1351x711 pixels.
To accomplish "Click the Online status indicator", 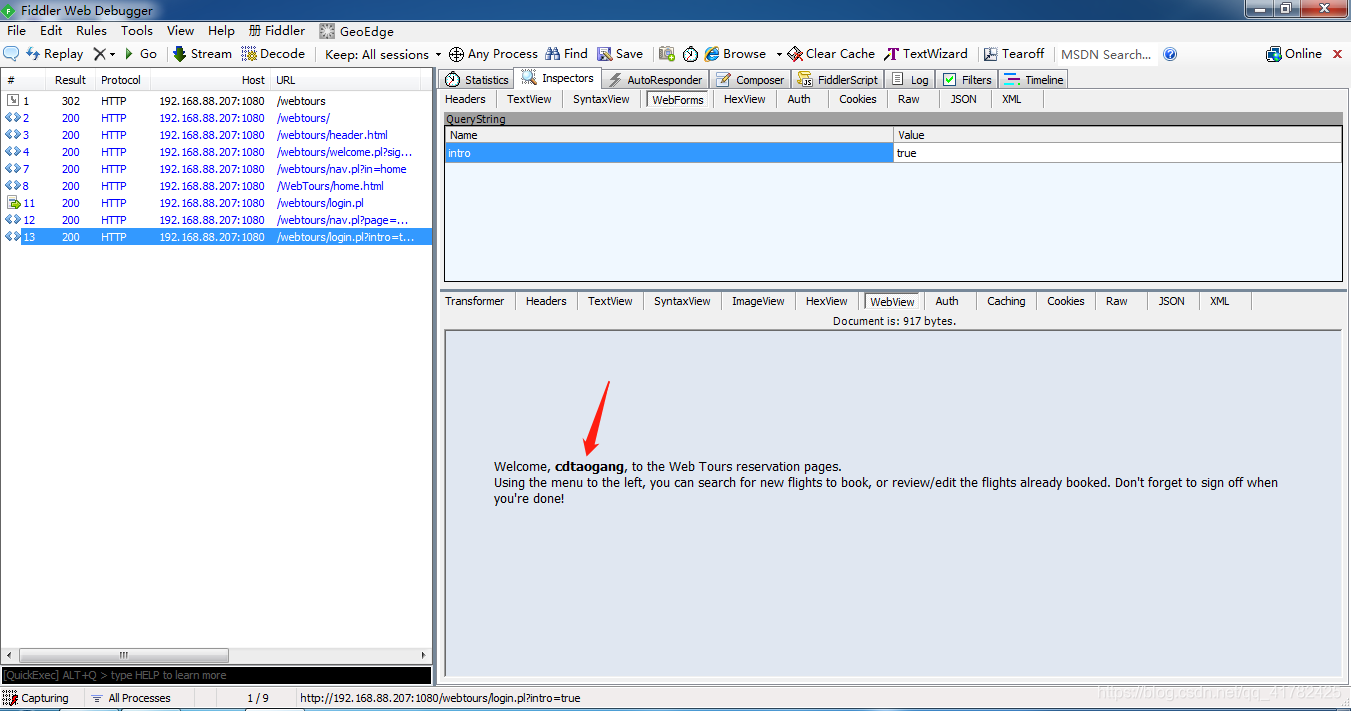I will (x=1294, y=54).
